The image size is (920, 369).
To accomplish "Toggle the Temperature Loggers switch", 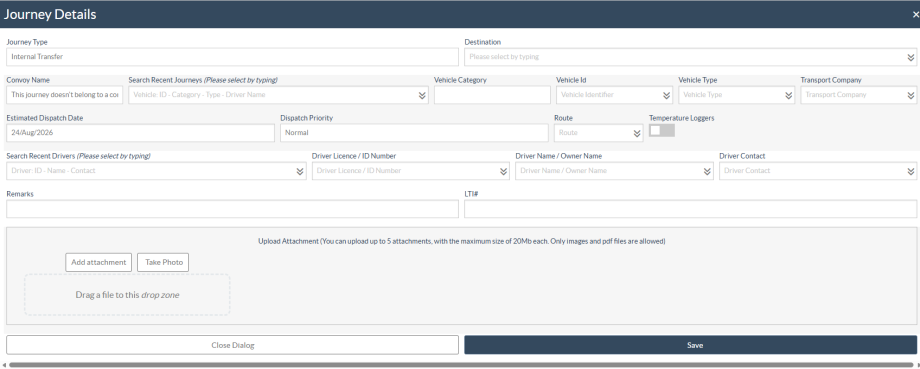I will click(x=661, y=130).
